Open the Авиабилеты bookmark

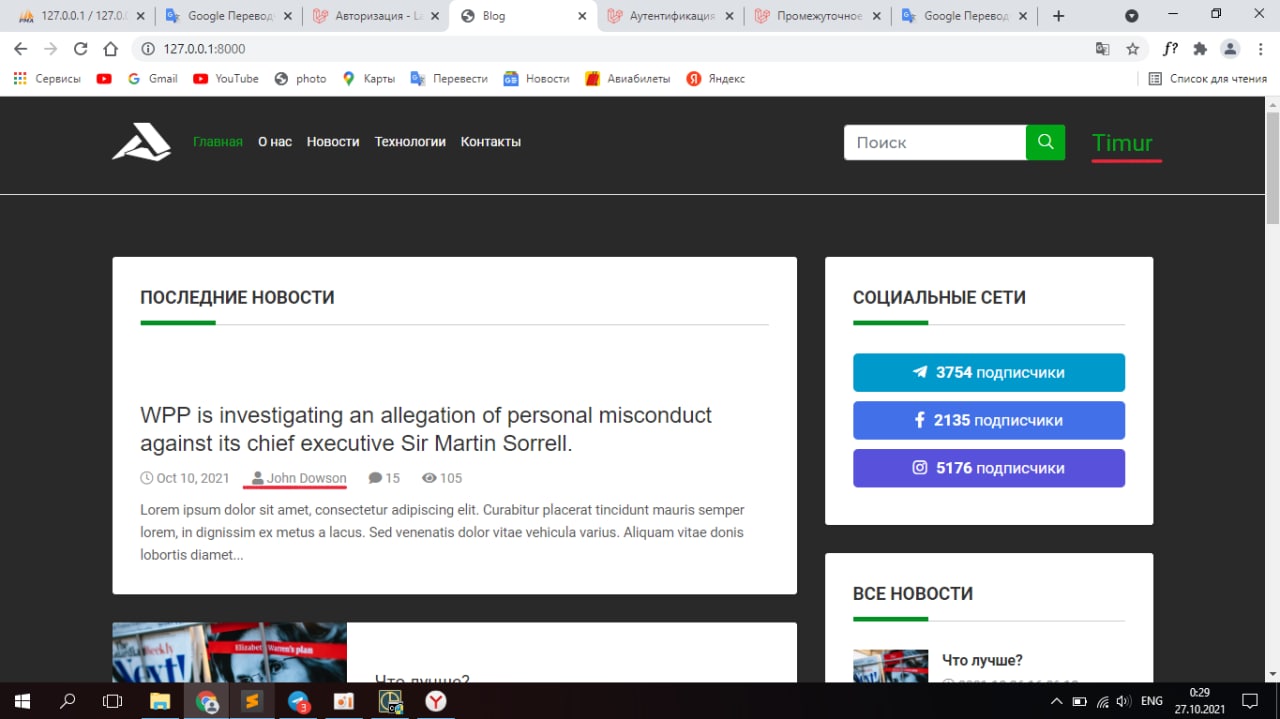click(628, 78)
